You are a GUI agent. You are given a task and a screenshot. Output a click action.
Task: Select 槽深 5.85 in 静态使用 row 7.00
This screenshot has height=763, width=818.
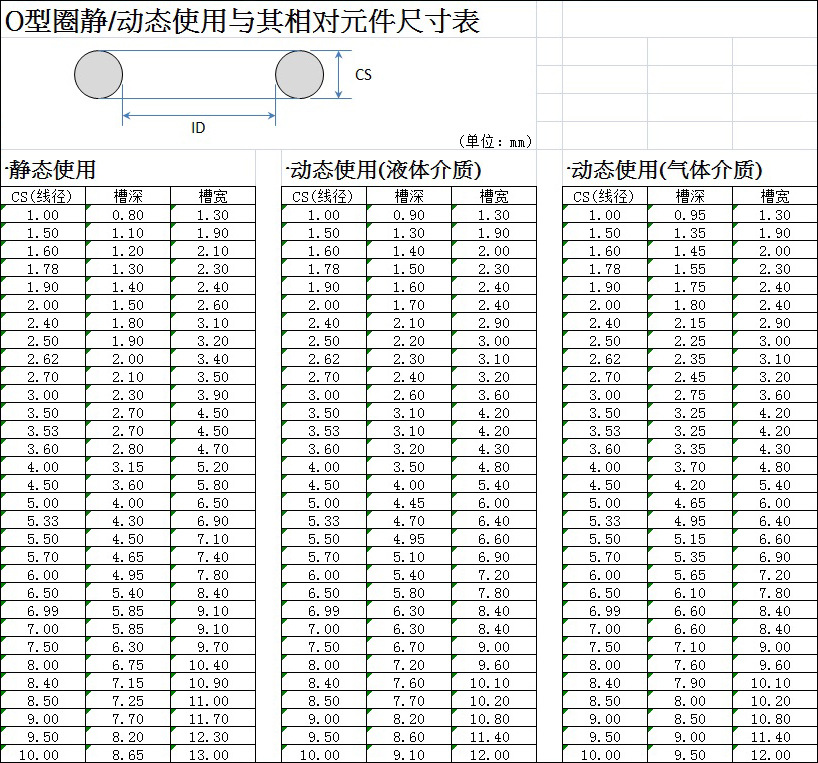tap(128, 629)
